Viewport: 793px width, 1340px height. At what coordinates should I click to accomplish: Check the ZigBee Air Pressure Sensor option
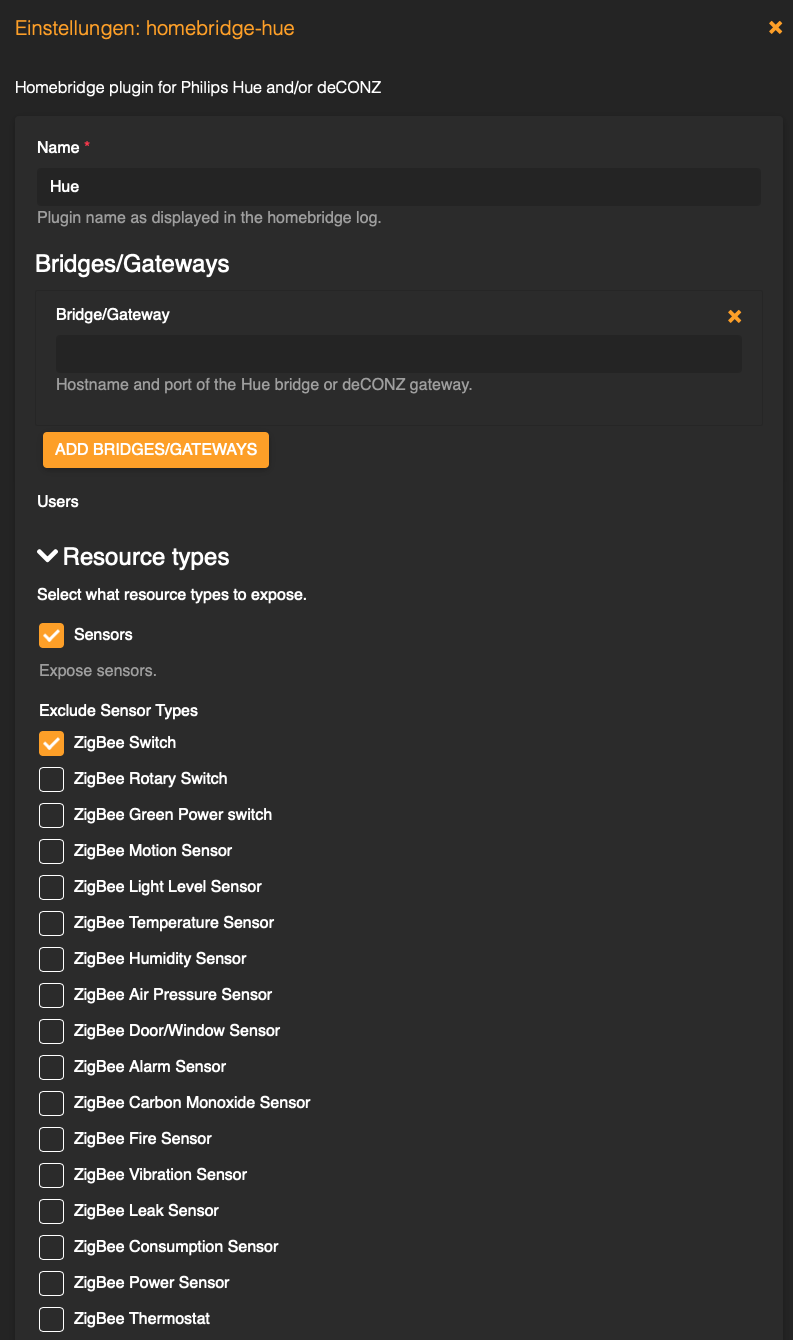(51, 995)
